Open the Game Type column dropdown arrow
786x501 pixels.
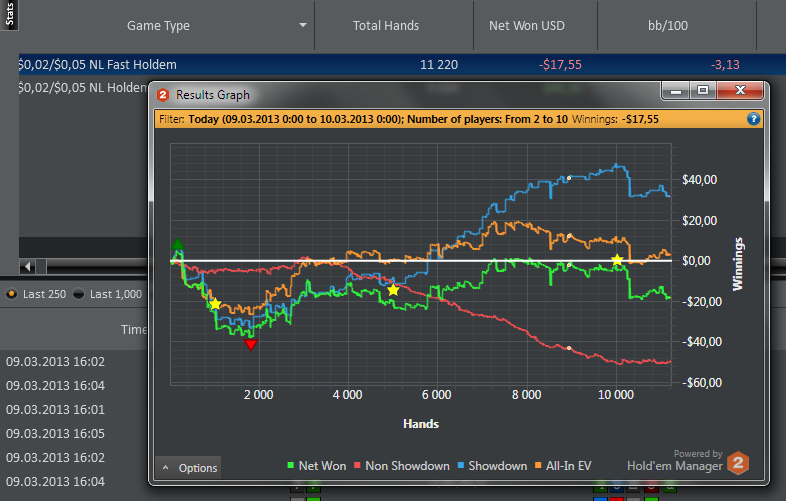click(302, 25)
